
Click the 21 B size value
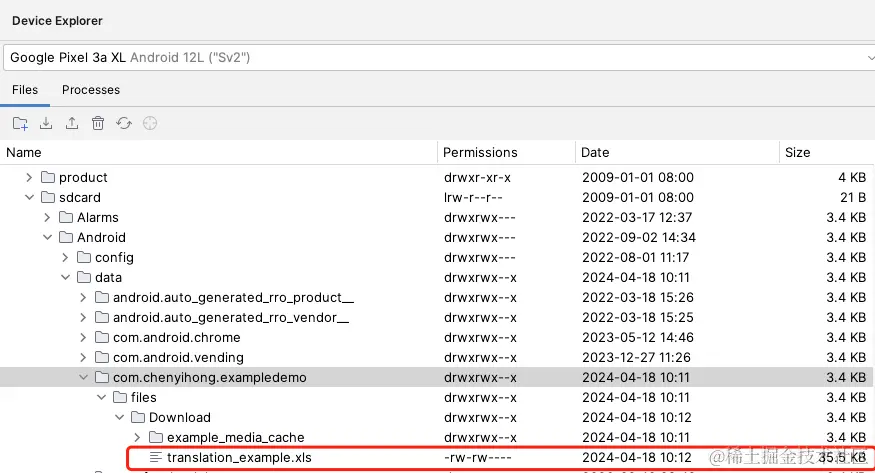(853, 197)
